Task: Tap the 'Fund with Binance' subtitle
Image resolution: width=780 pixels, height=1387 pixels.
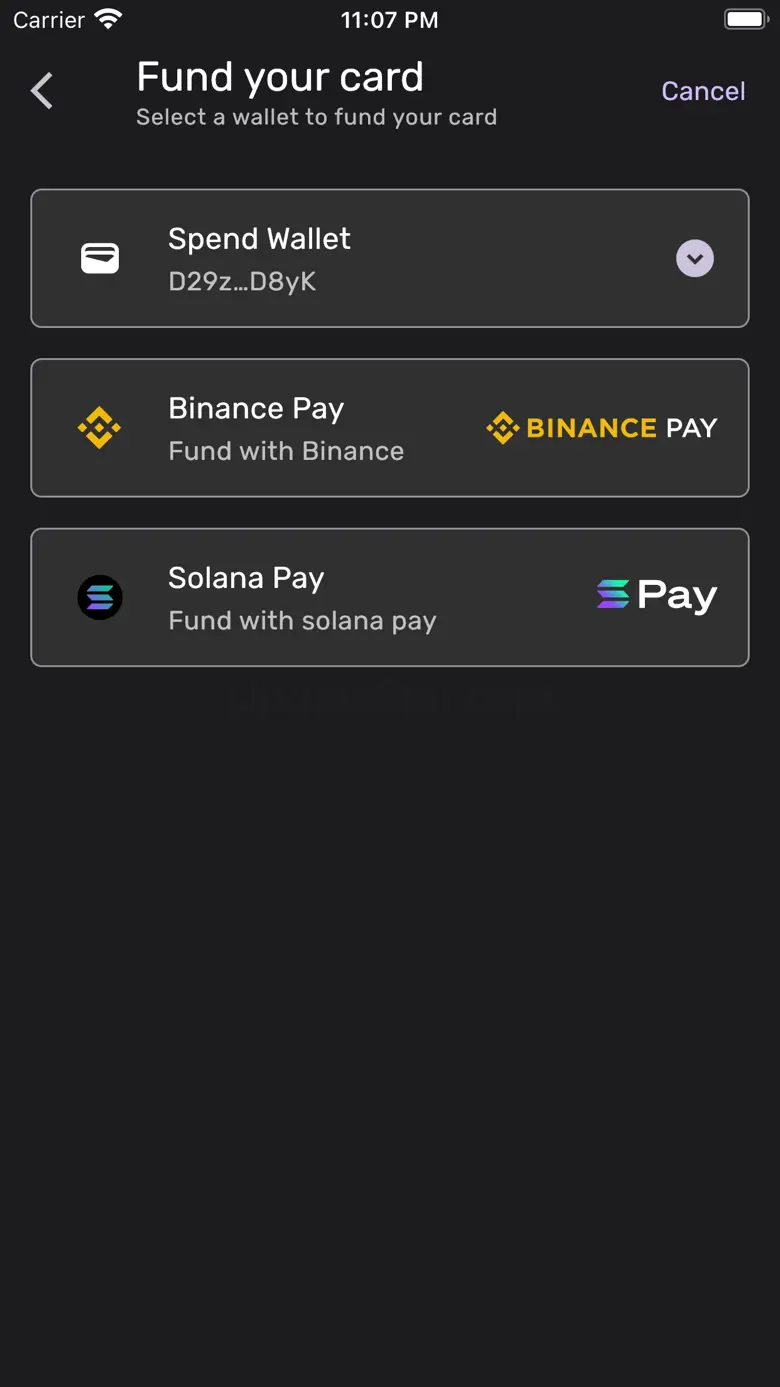Action: (286, 451)
